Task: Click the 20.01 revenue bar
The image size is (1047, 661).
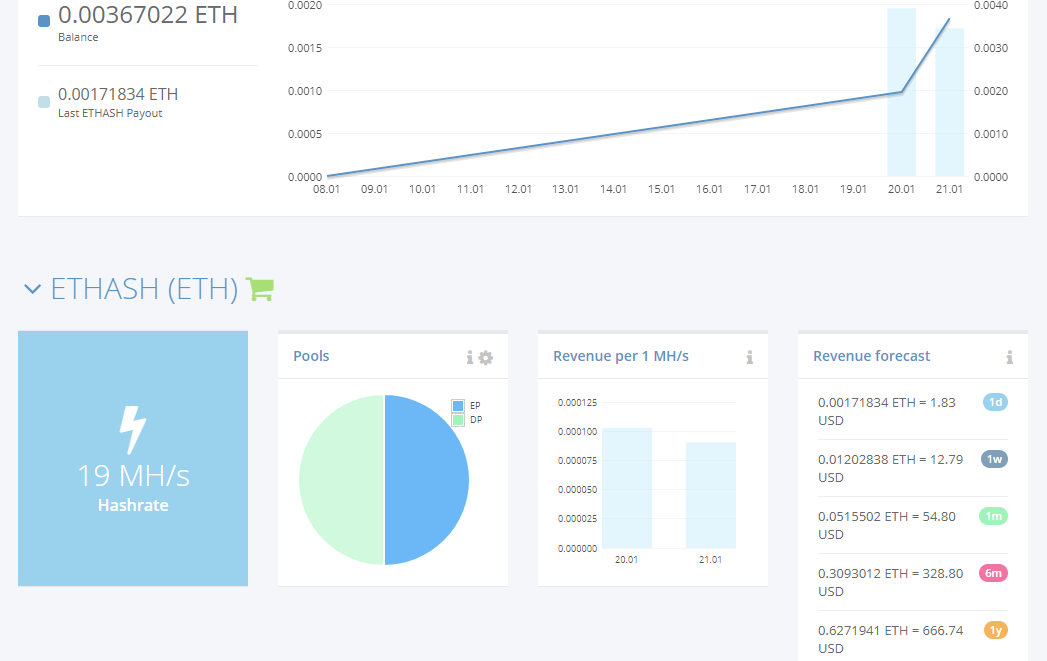Action: pos(626,488)
